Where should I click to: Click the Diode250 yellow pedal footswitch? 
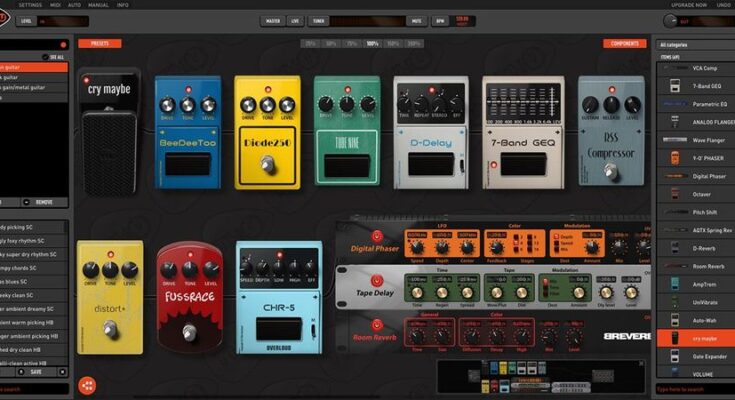click(x=267, y=164)
